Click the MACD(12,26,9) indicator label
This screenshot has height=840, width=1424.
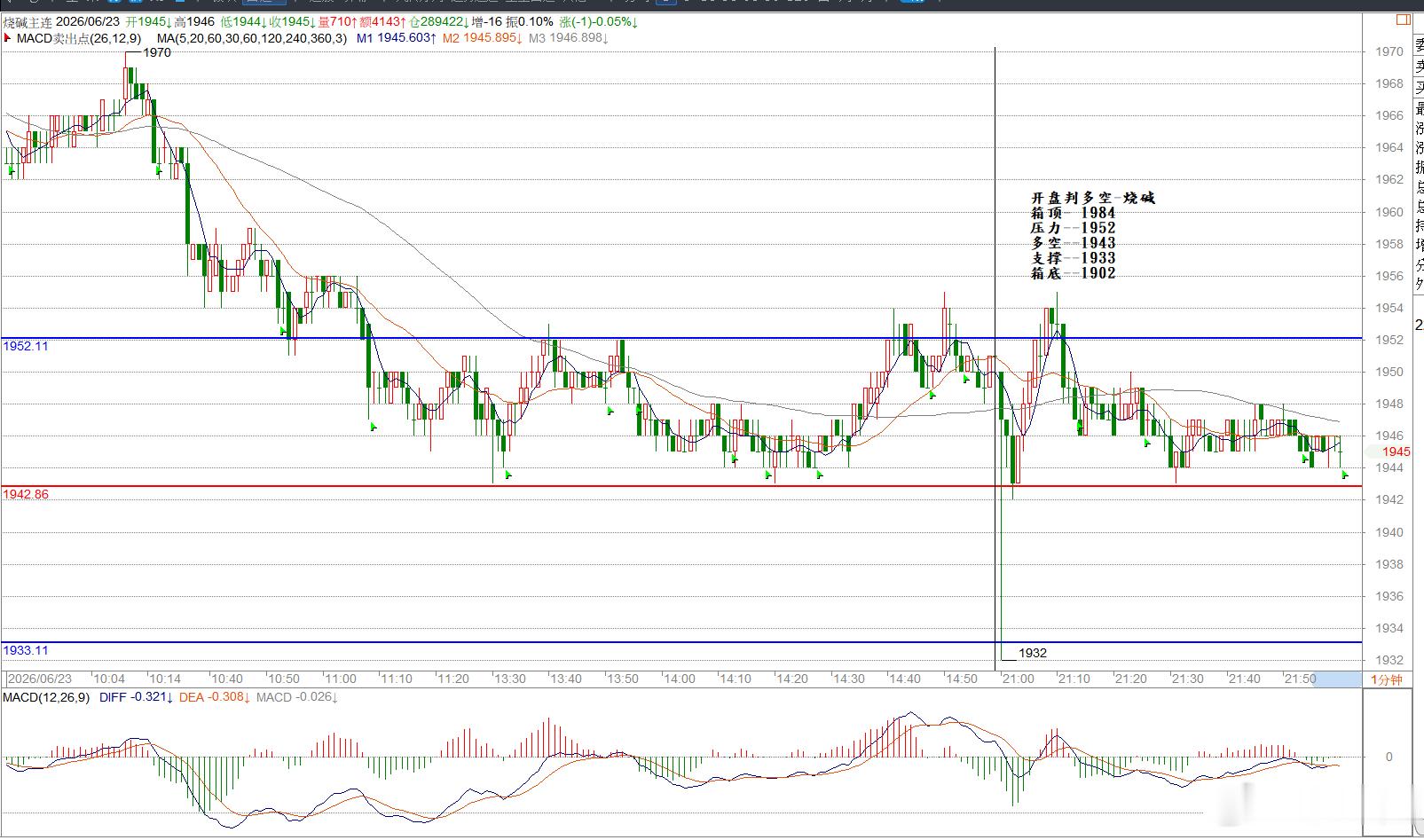point(46,697)
